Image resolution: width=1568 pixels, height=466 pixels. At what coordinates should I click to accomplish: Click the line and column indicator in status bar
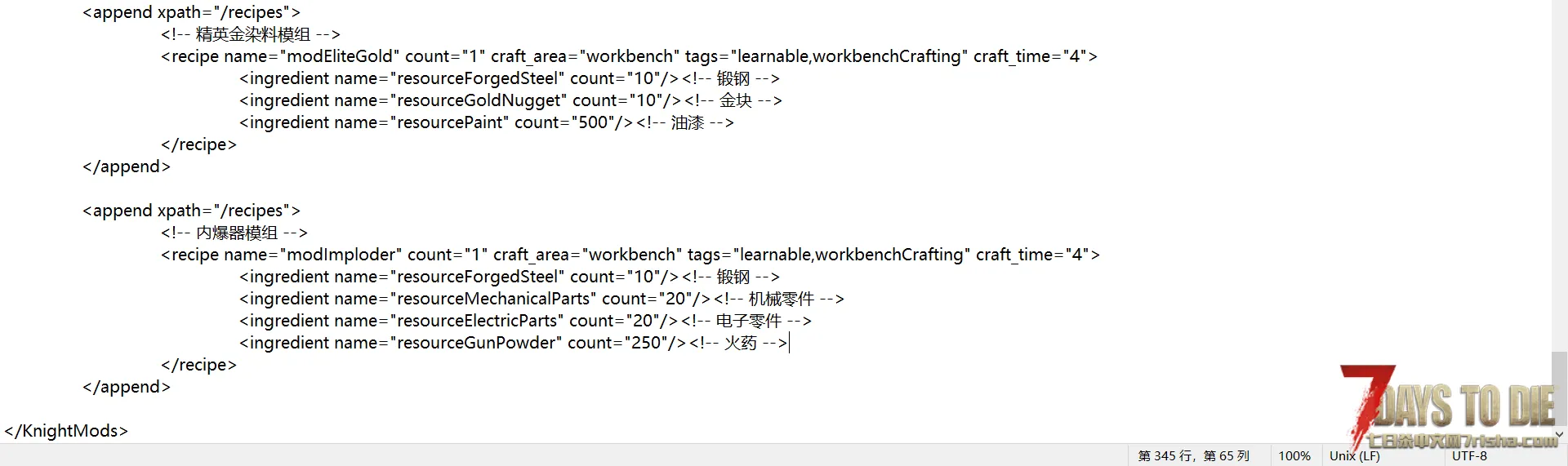coord(1193,455)
